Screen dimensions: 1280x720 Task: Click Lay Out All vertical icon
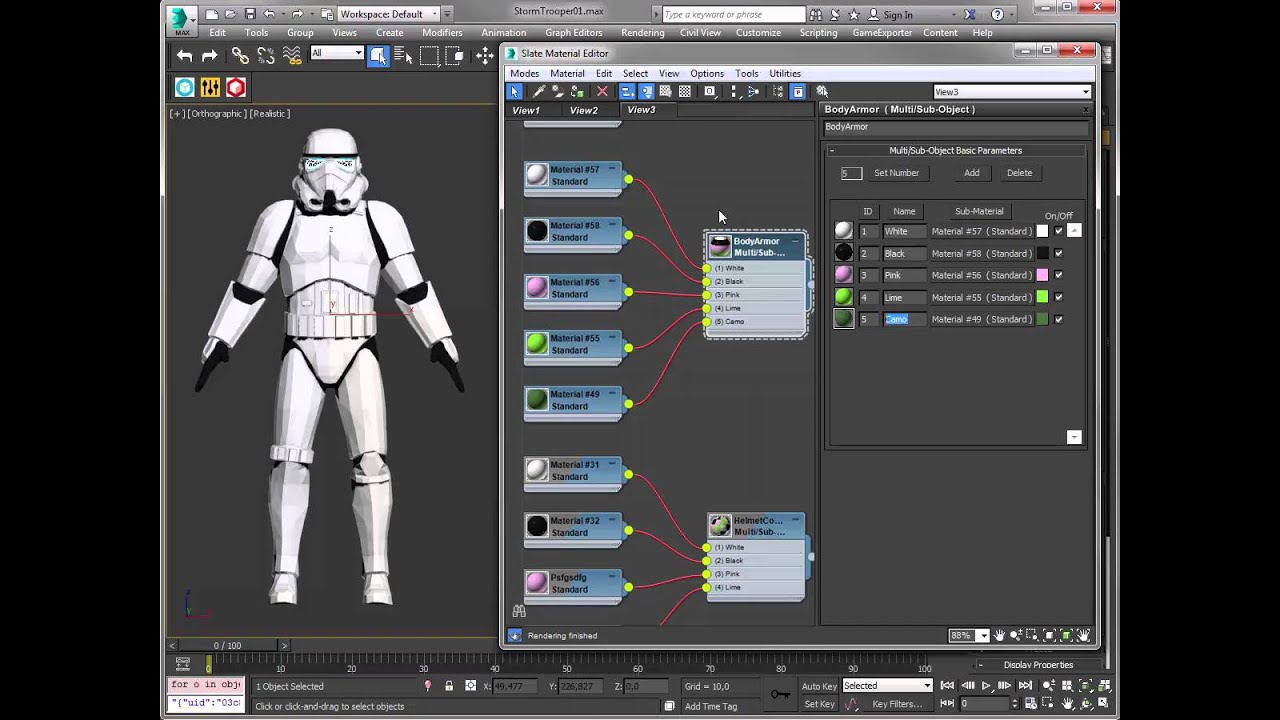click(734, 91)
